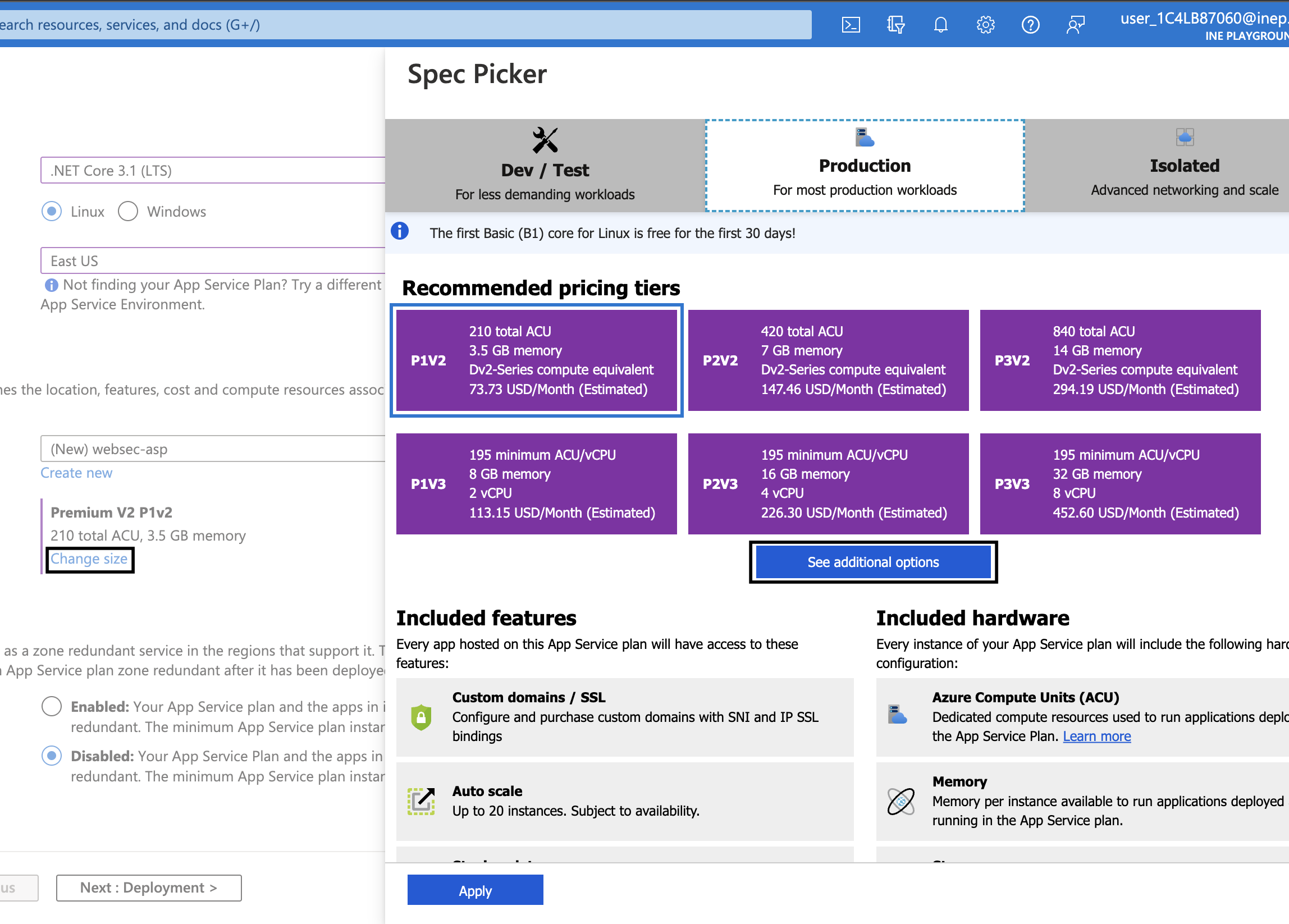The width and height of the screenshot is (1289, 924).
Task: Switch to the Dev / Test tab
Action: [545, 166]
